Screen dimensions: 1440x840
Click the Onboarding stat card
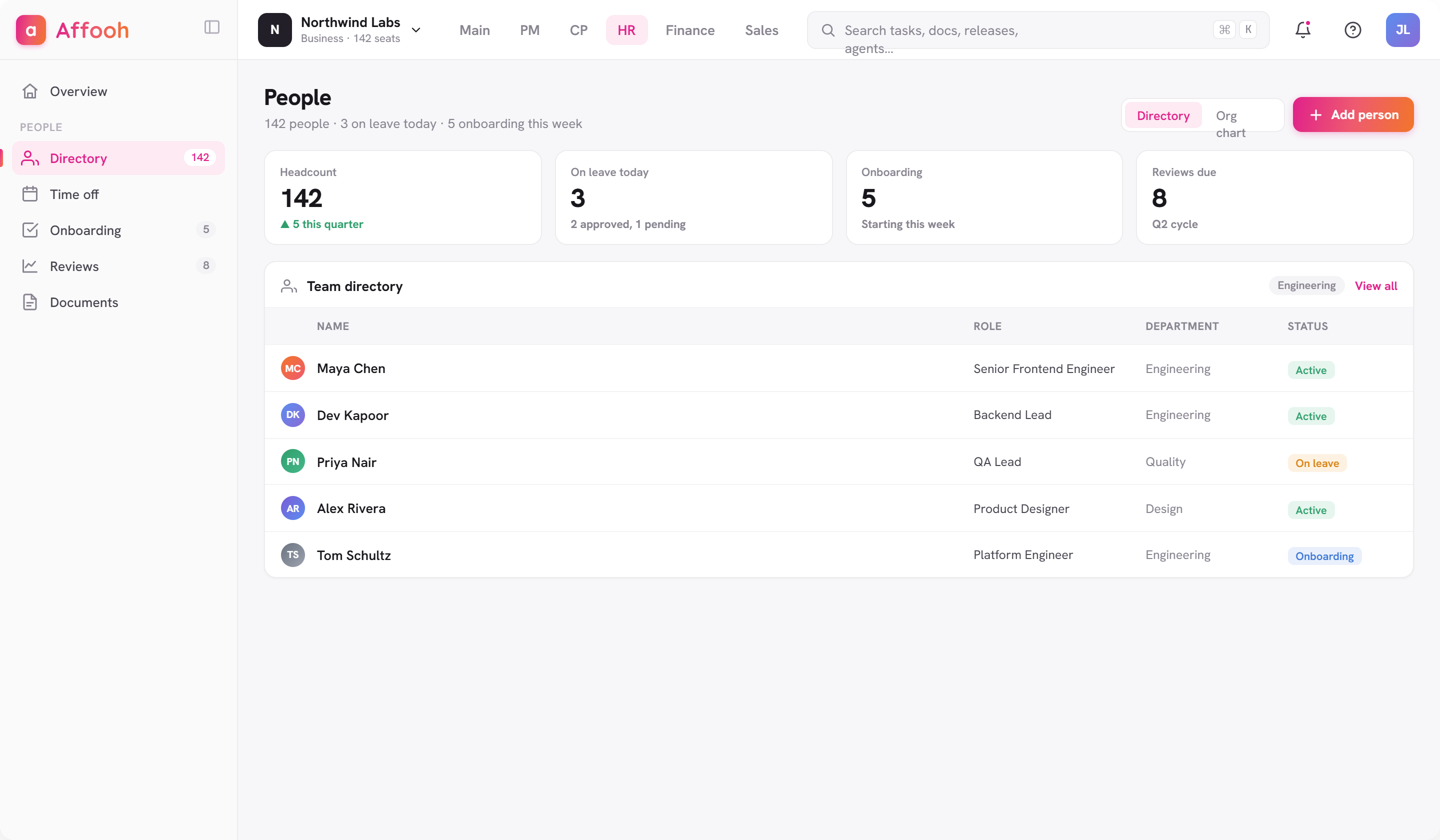pos(984,197)
